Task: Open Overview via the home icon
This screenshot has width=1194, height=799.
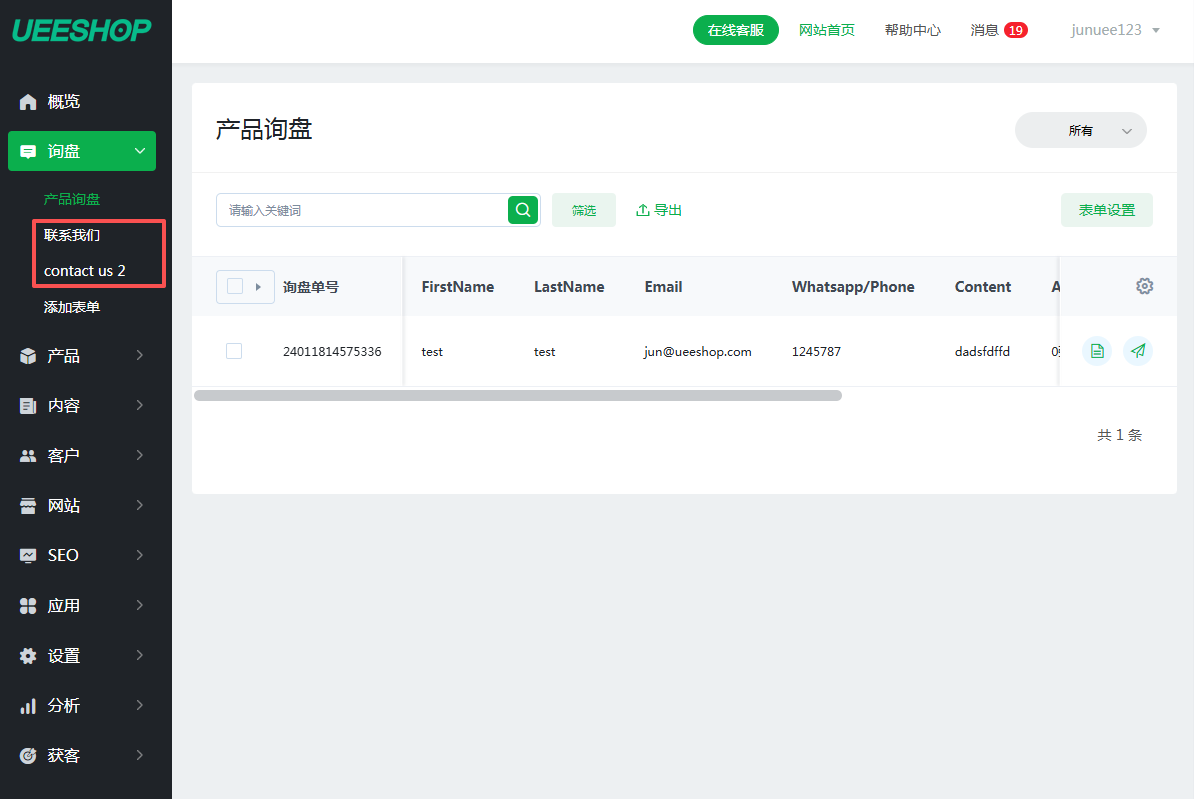Action: pos(28,102)
